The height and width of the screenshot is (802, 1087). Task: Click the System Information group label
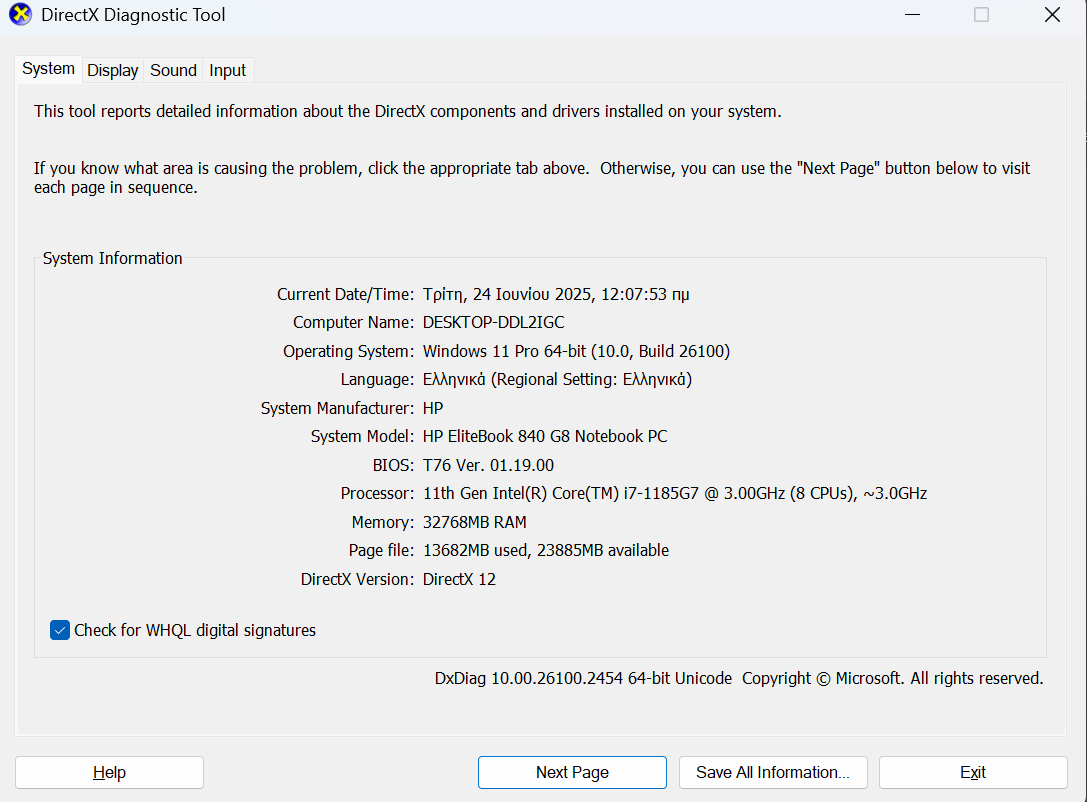click(x=112, y=259)
